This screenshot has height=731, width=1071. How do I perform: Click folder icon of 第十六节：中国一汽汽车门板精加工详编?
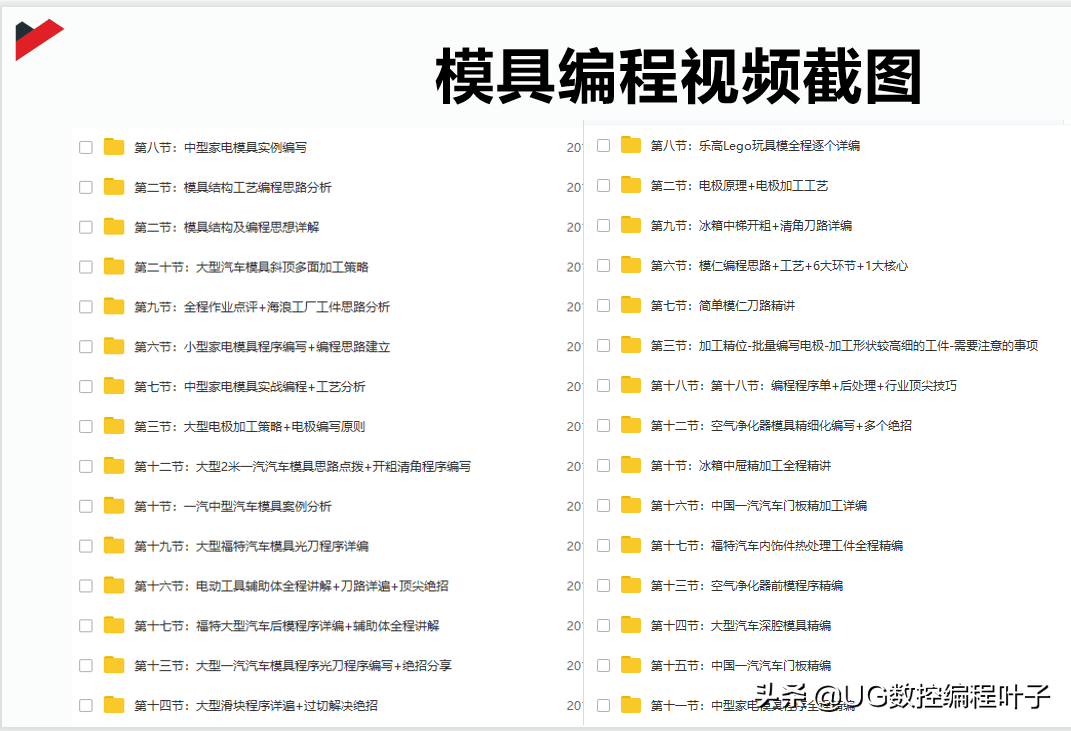630,505
